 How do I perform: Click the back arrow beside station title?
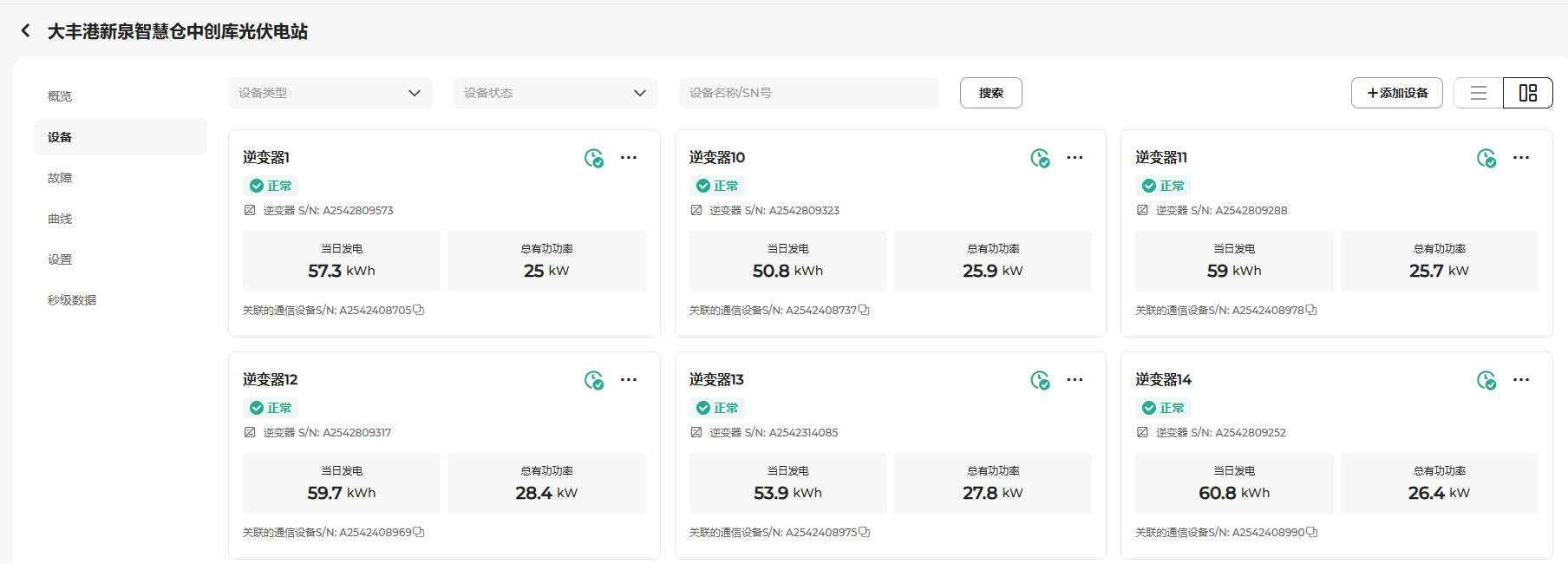[25, 31]
